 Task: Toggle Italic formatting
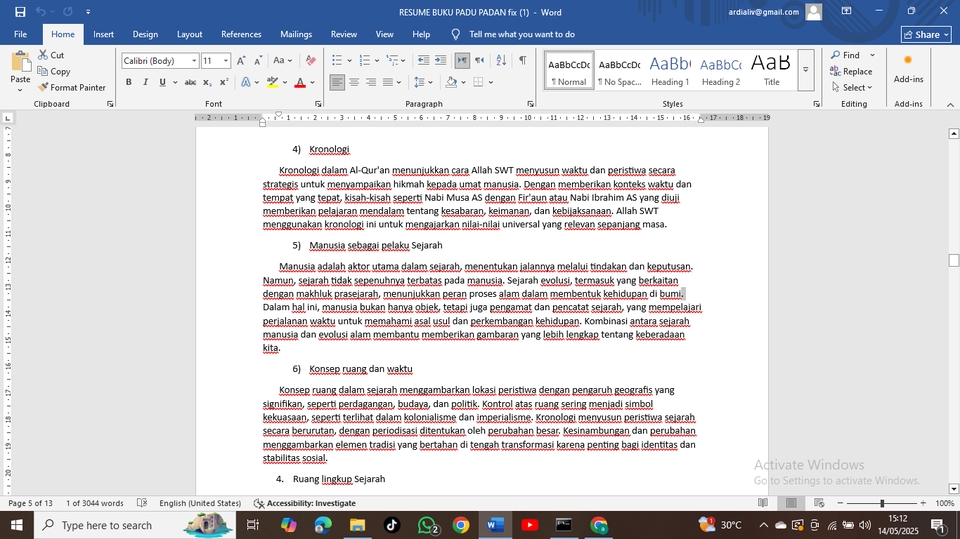(145, 82)
